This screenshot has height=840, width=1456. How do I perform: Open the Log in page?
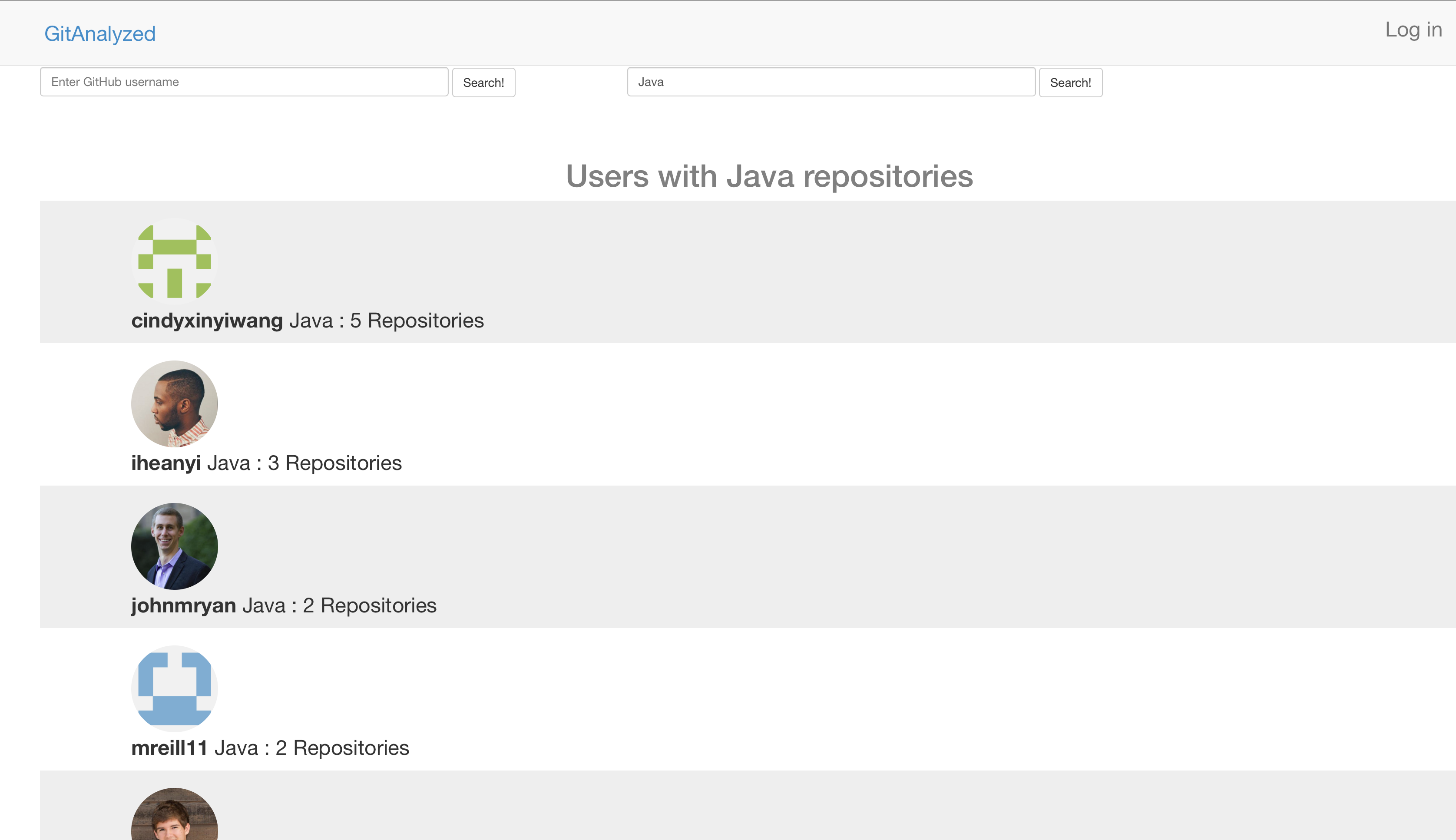pyautogui.click(x=1413, y=30)
